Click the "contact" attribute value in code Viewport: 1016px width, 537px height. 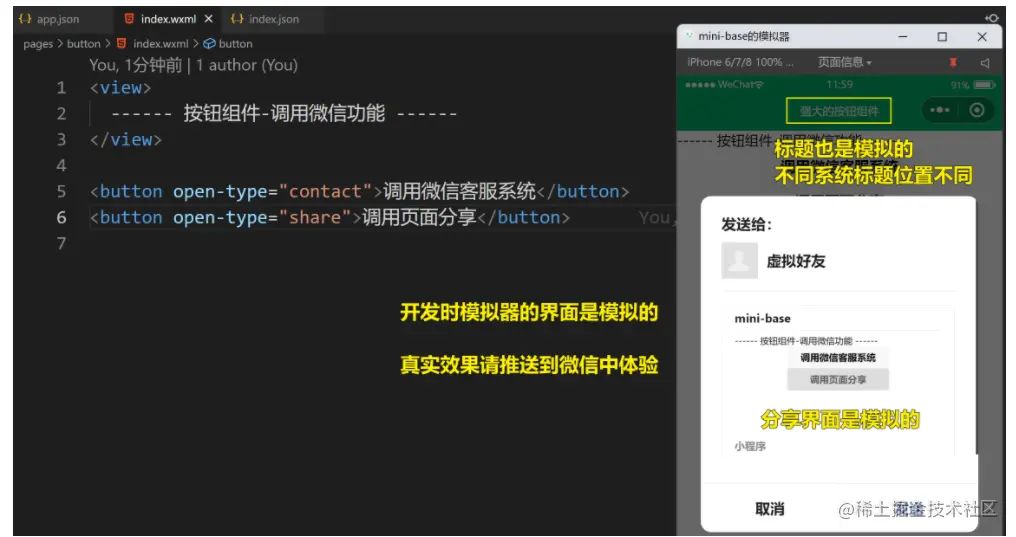click(325, 191)
